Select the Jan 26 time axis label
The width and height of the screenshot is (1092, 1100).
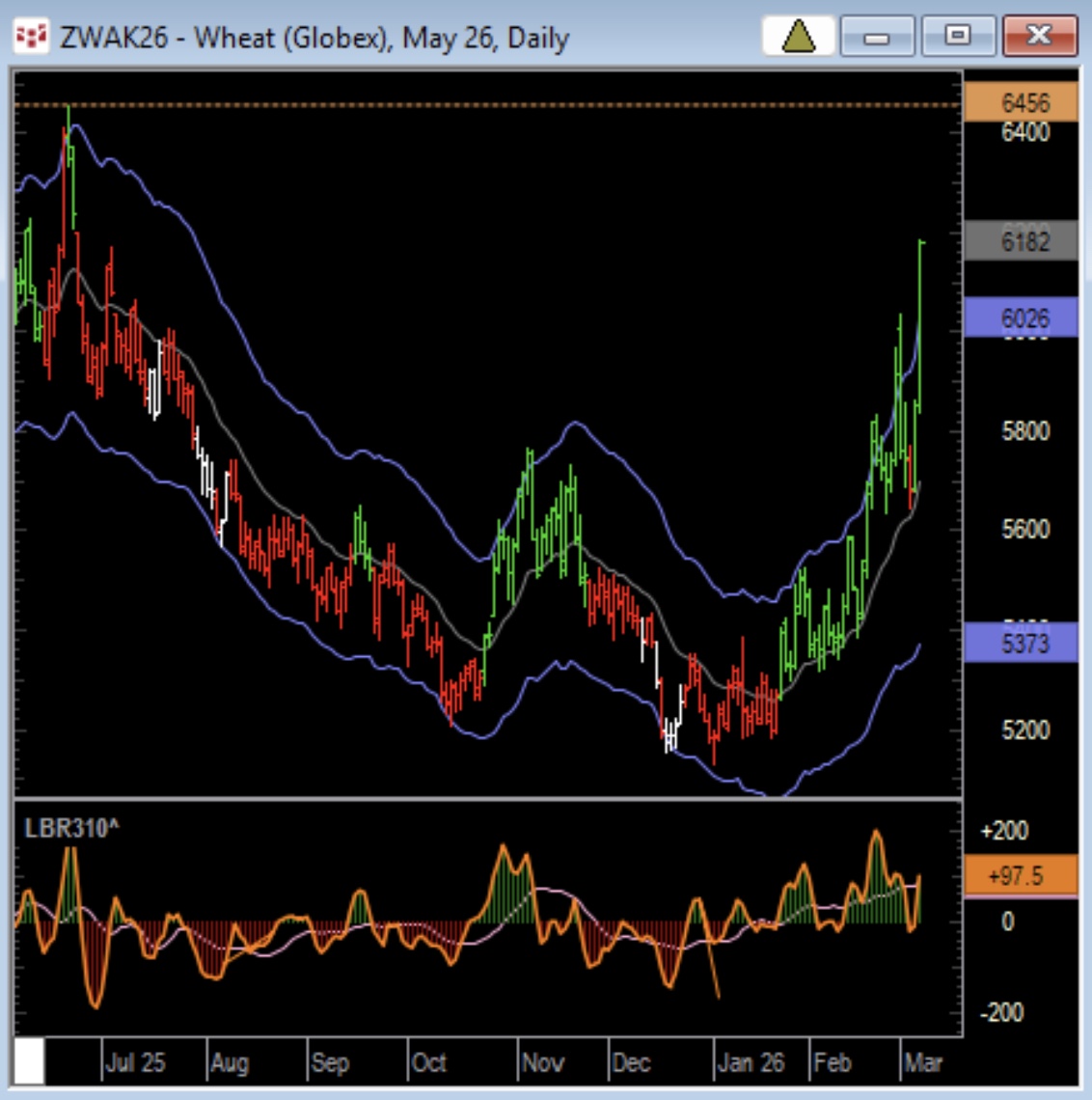[751, 1063]
